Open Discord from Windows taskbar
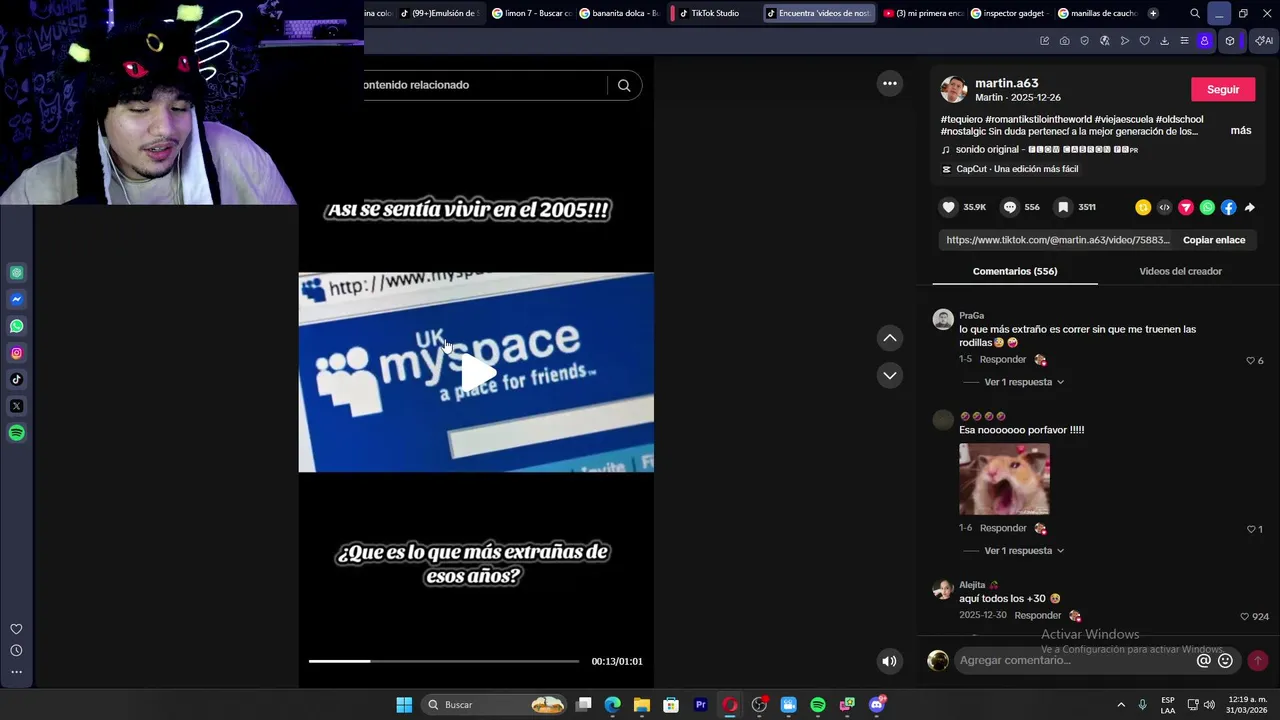1280x720 pixels. click(x=877, y=705)
